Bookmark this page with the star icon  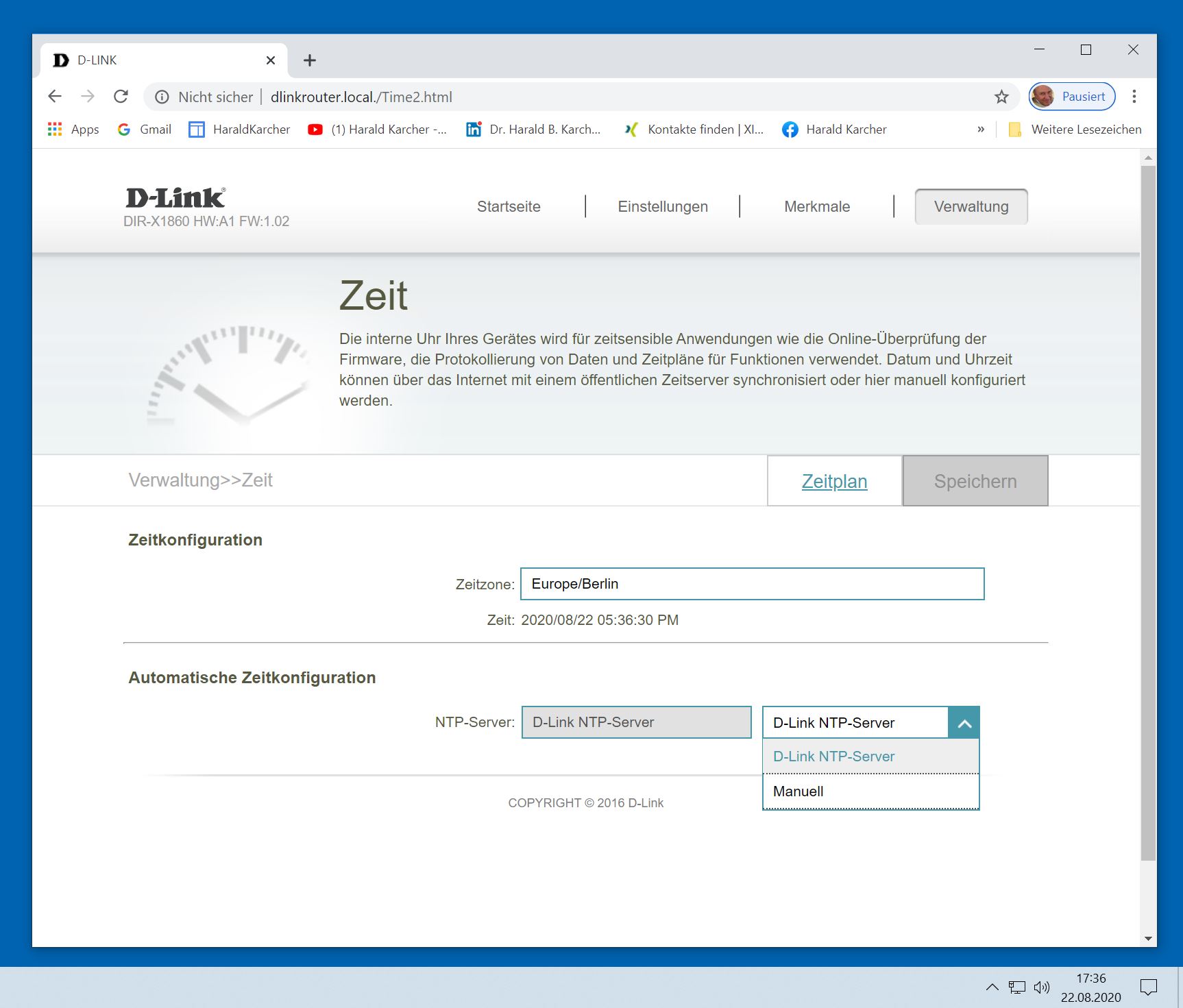1001,97
